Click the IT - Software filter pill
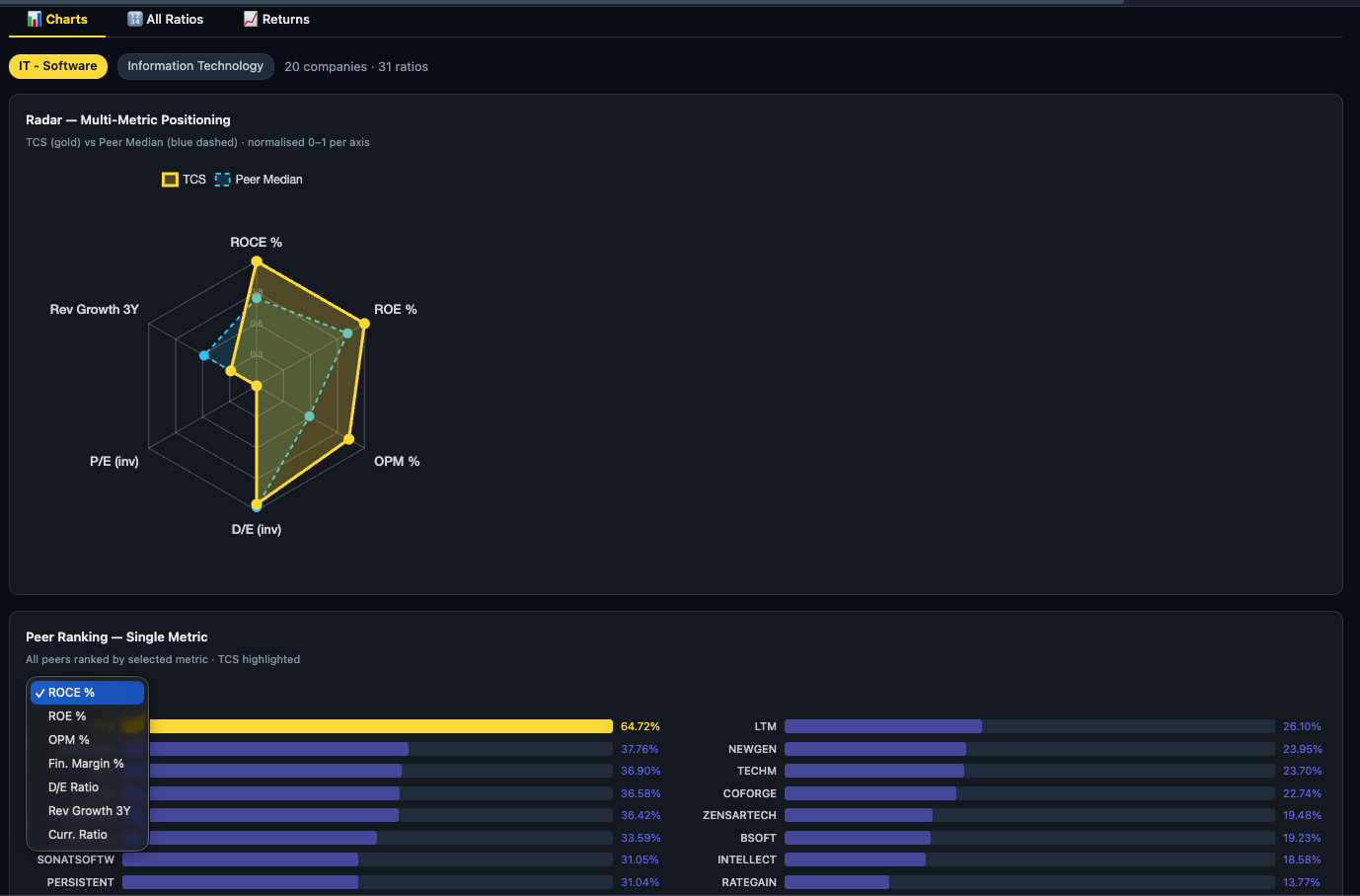This screenshot has height=896, width=1360. [x=58, y=66]
